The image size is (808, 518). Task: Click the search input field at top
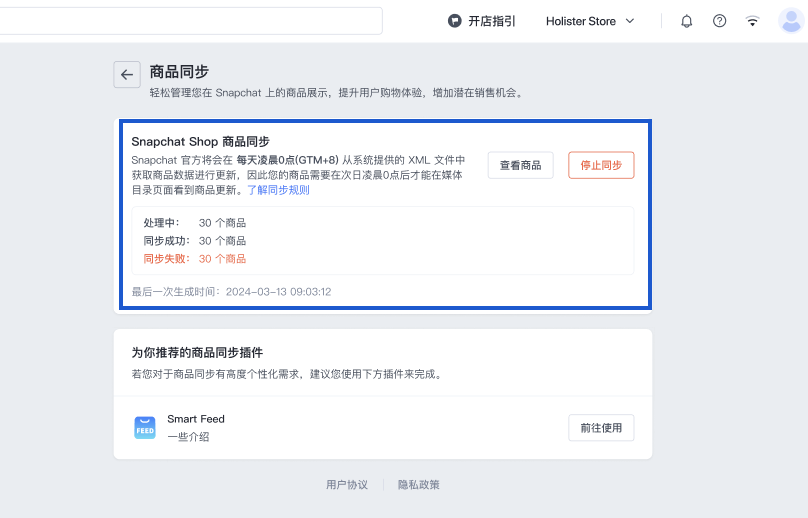[191, 21]
